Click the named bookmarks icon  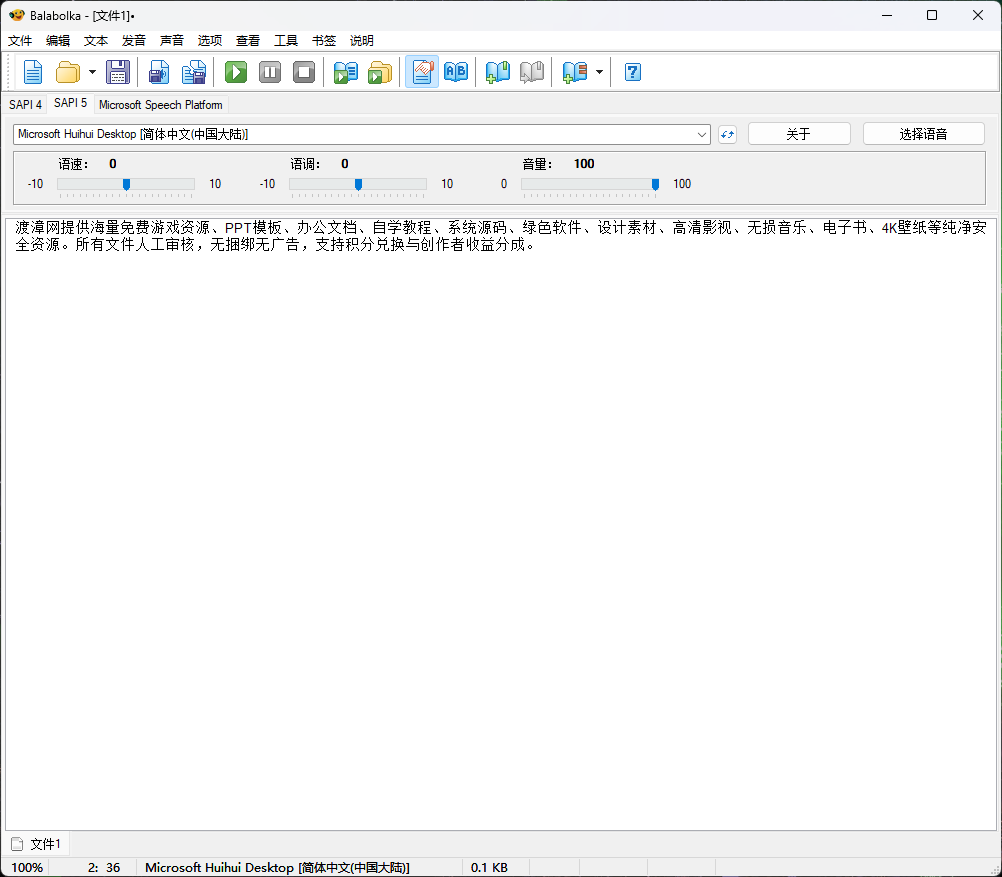pos(574,72)
